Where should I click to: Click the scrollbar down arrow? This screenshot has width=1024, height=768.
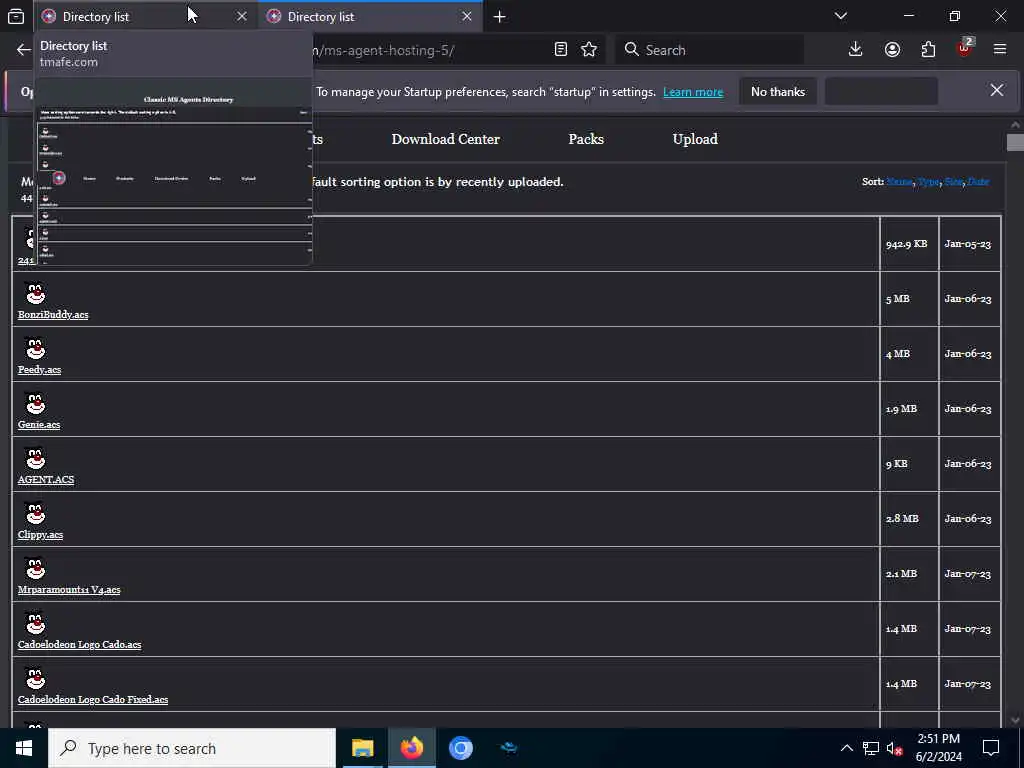tap(1015, 720)
